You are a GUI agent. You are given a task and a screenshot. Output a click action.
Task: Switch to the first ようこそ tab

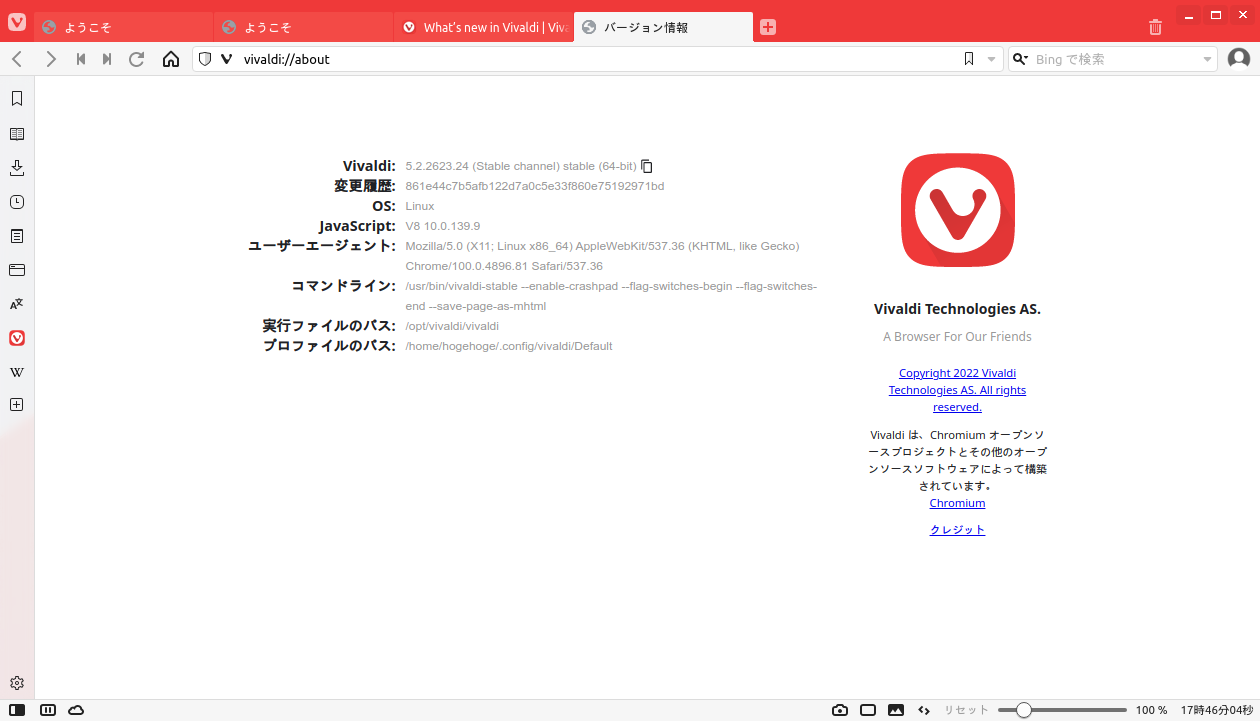(123, 27)
